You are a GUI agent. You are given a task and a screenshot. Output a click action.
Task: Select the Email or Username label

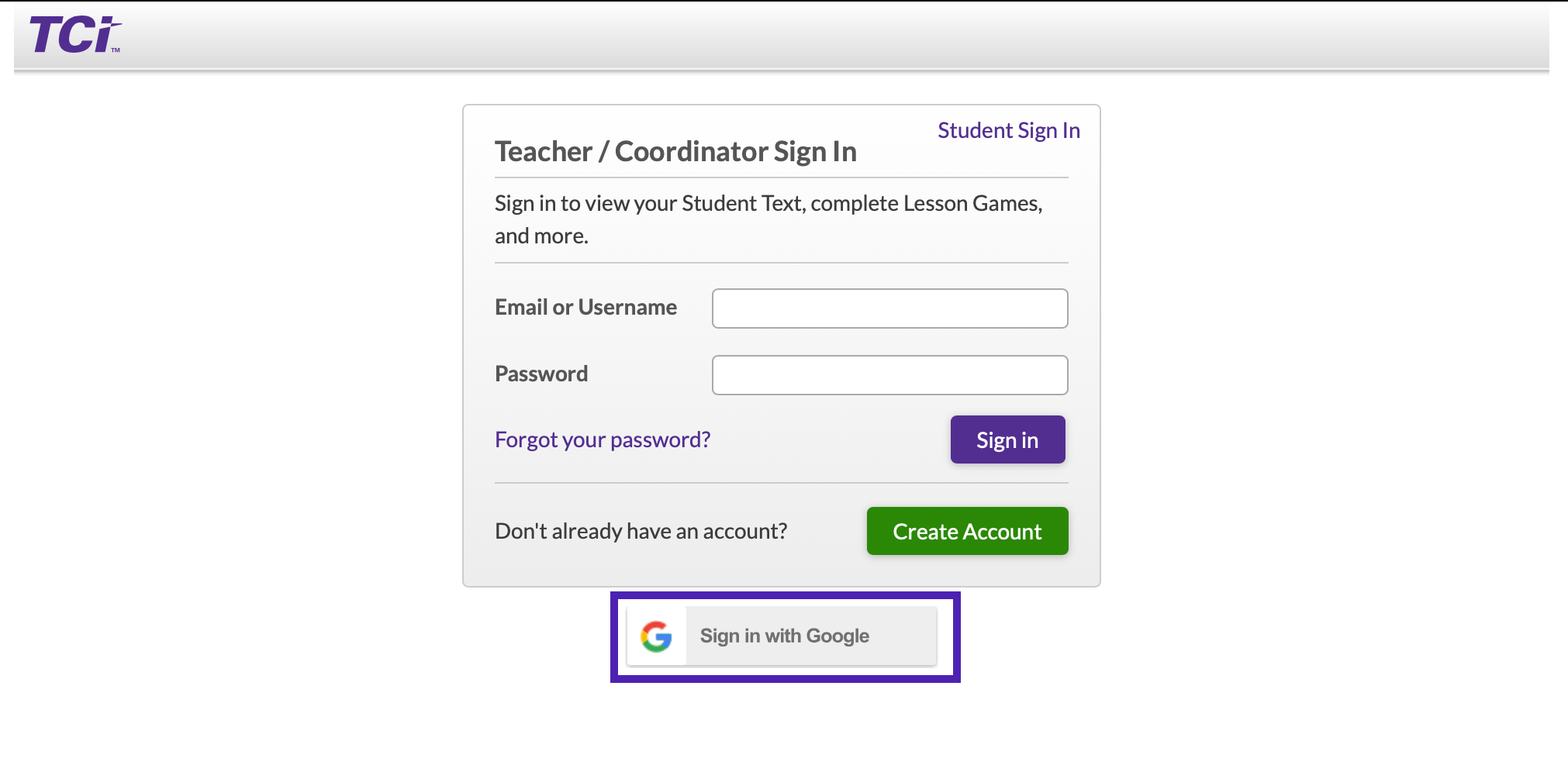(585, 307)
